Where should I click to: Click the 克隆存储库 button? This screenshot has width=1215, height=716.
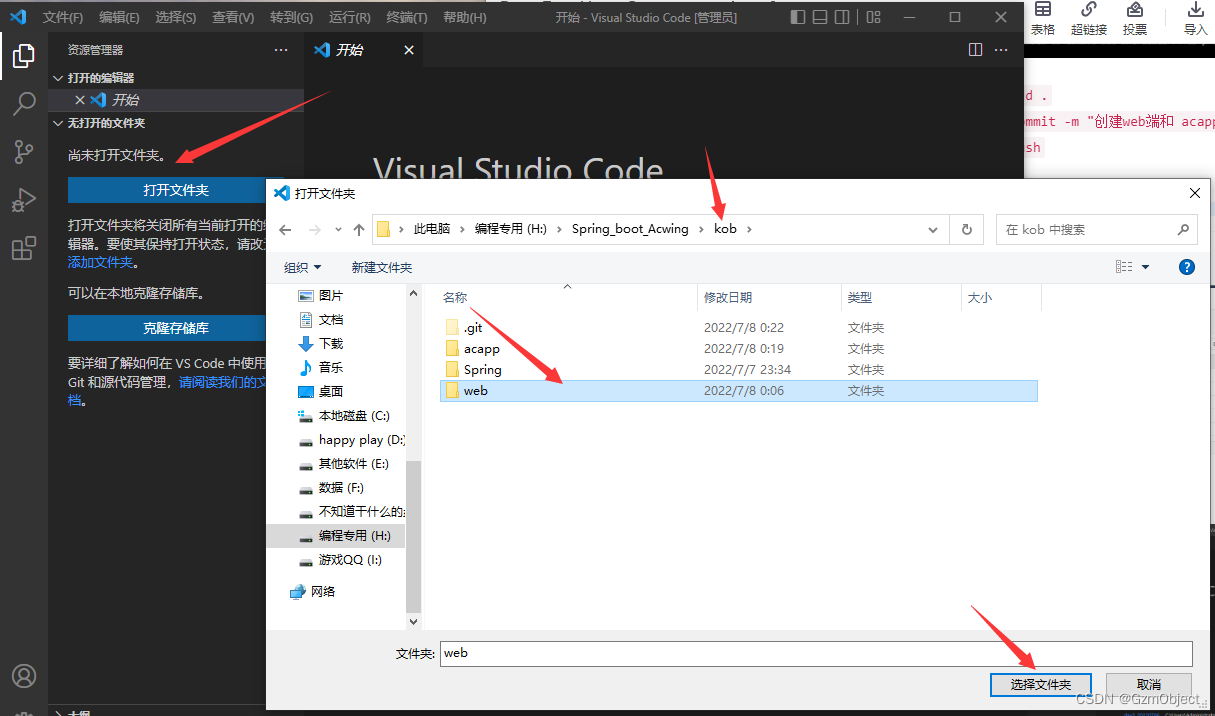click(x=175, y=328)
